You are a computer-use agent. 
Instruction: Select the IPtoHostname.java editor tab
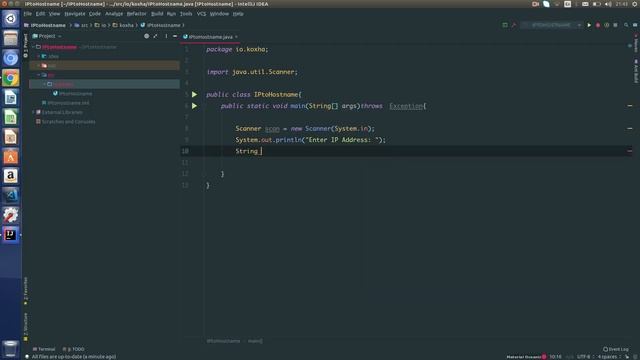click(211, 37)
